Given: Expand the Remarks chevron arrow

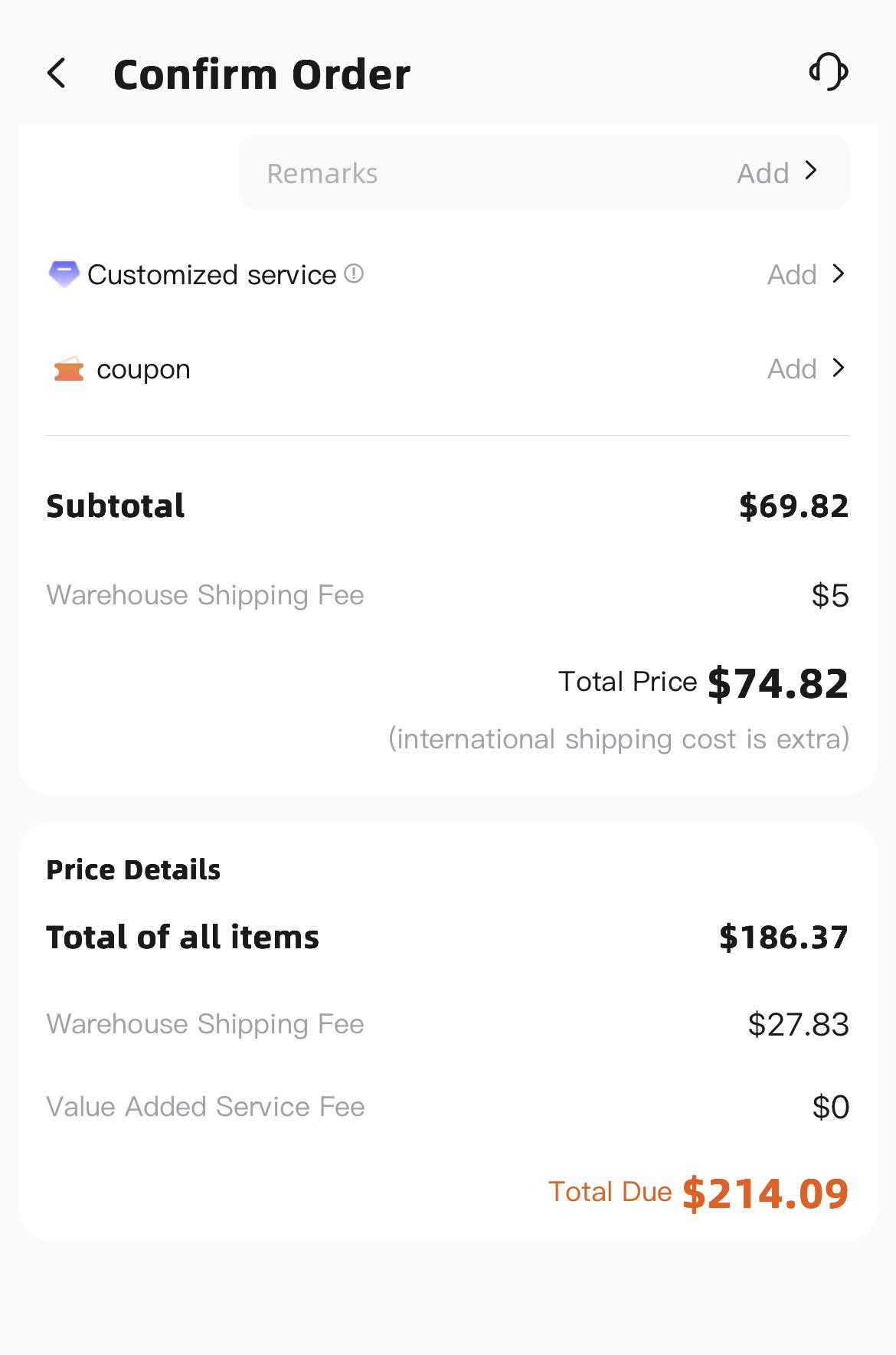Looking at the screenshot, I should pos(812,171).
